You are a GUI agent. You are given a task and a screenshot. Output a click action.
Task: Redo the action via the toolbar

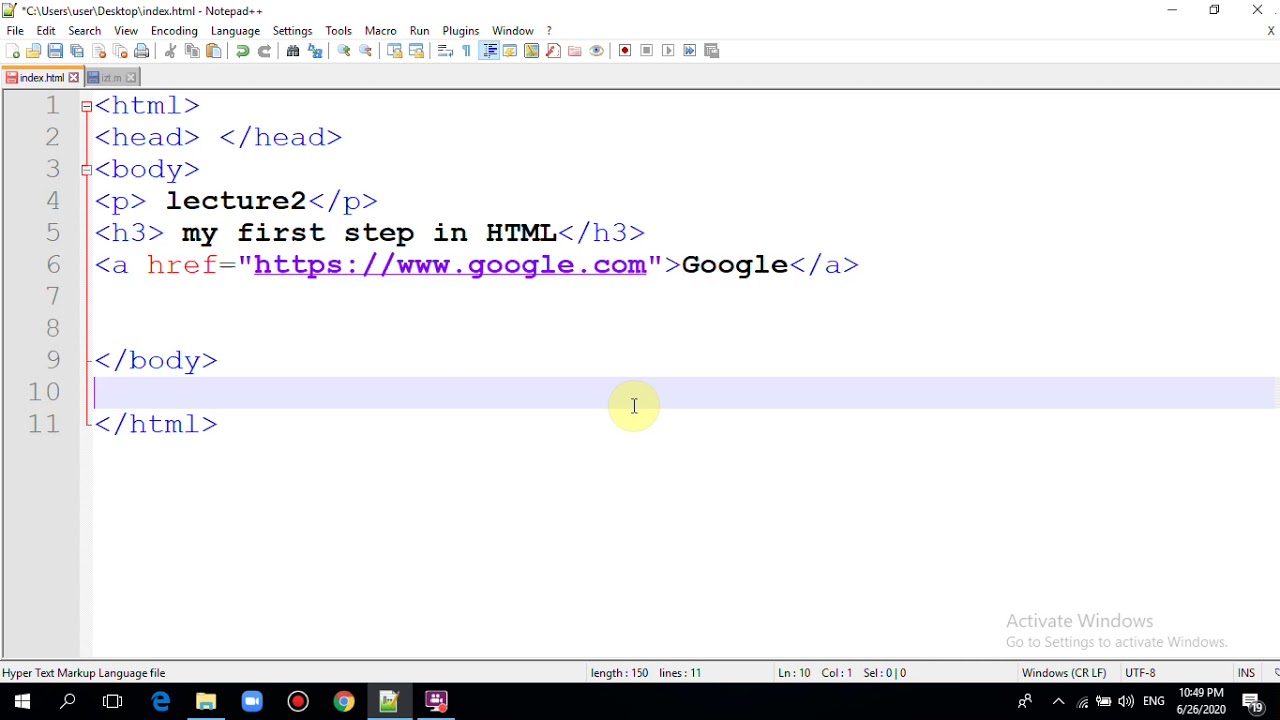tap(264, 51)
